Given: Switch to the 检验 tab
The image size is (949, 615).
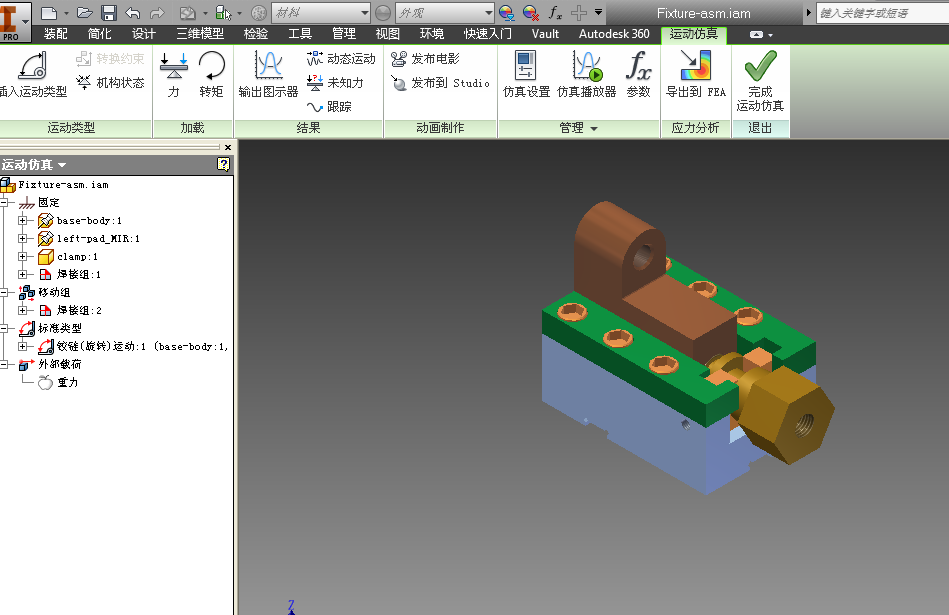Looking at the screenshot, I should pos(255,34).
